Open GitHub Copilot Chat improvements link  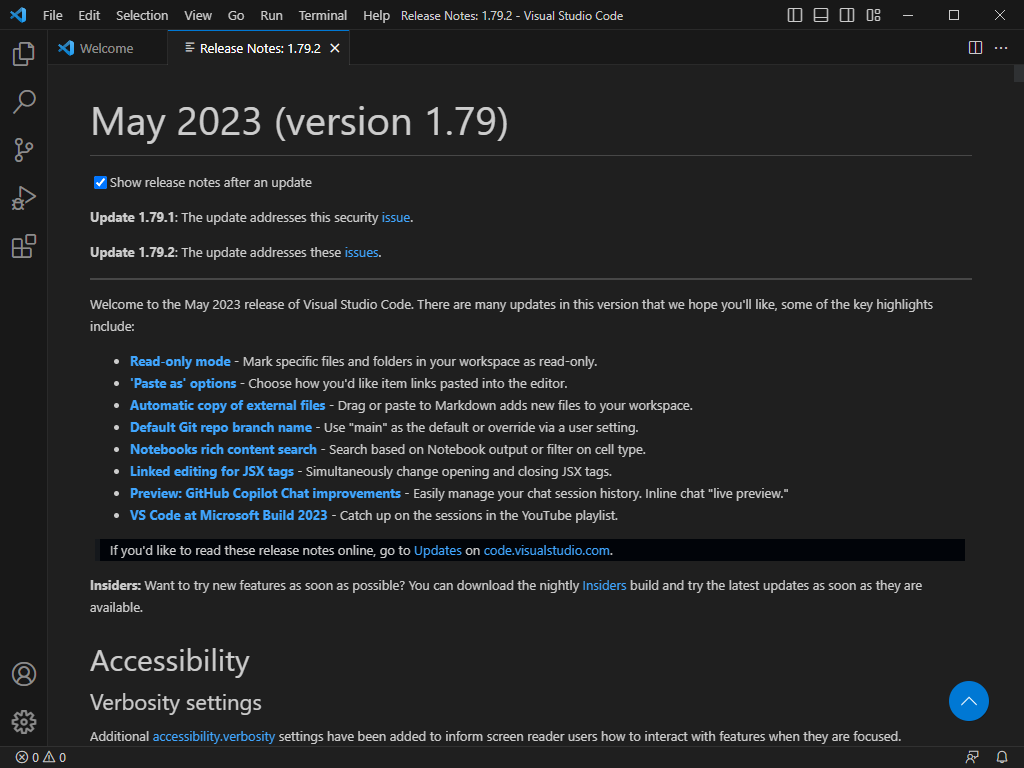265,494
